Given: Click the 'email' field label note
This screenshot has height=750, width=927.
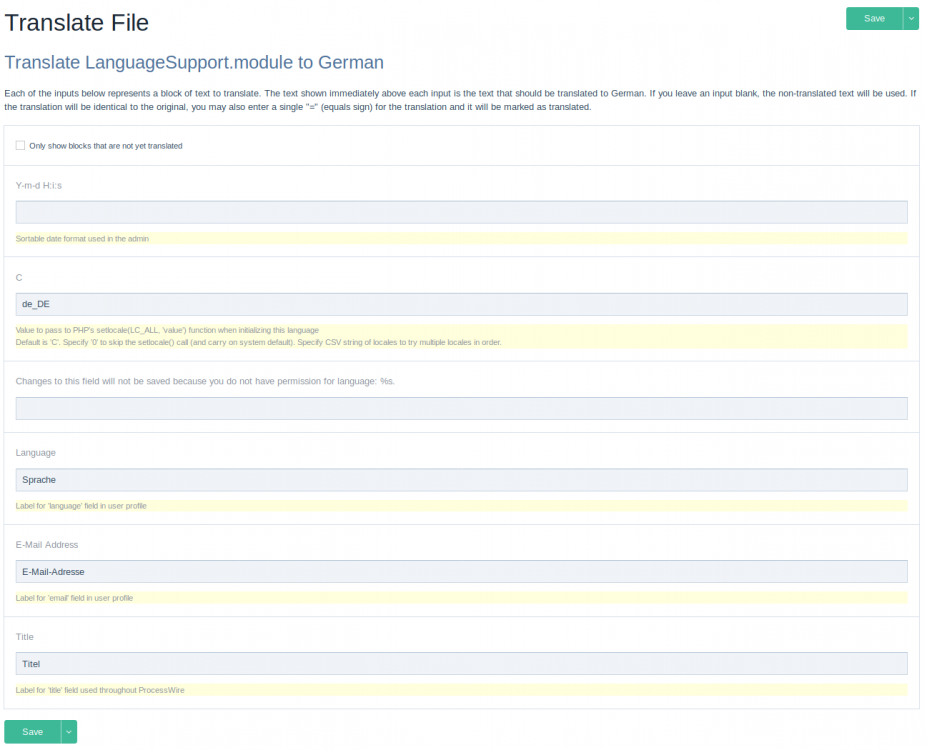Looking at the screenshot, I should 74,598.
